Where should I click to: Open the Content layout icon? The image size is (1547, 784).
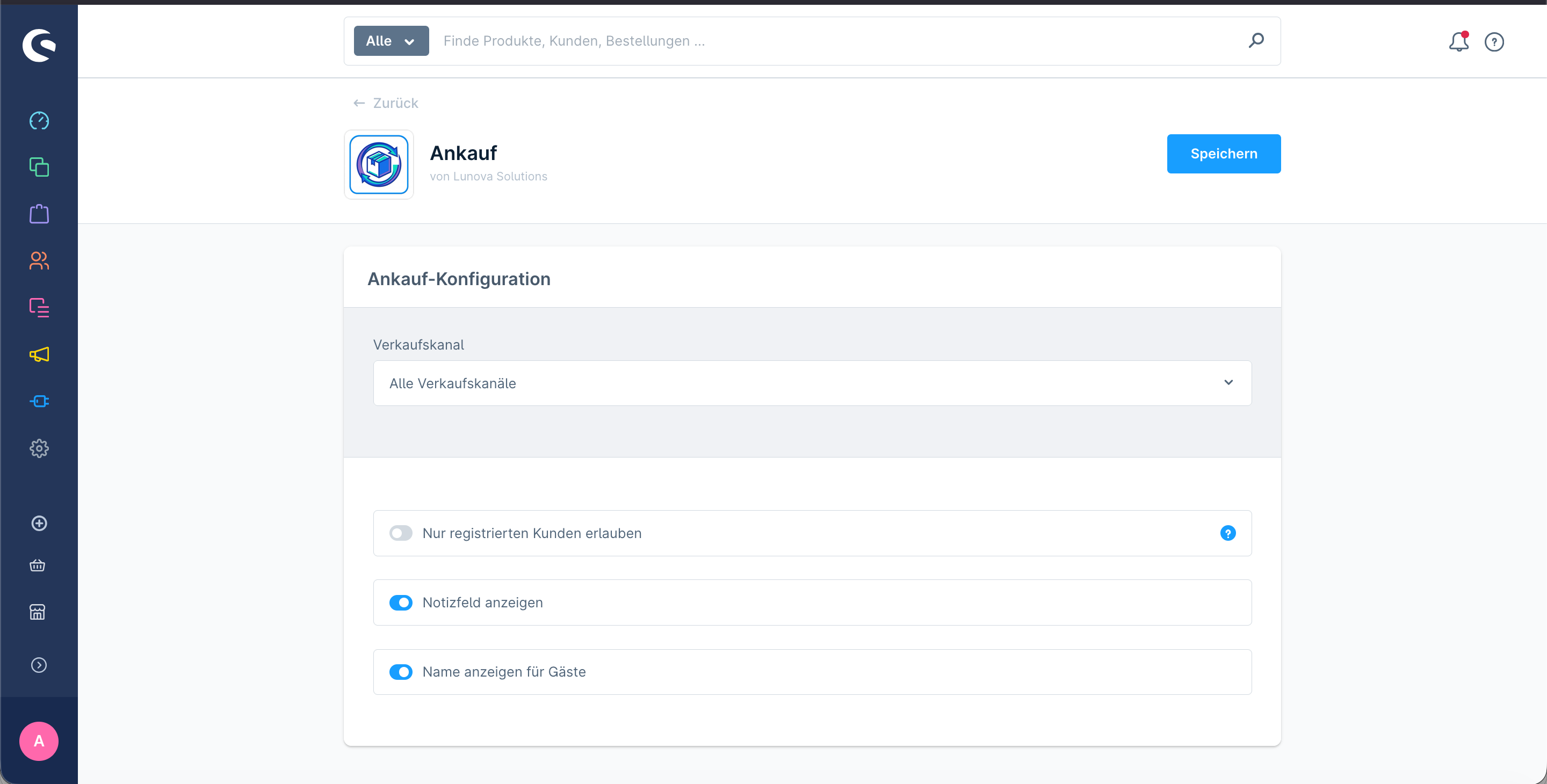(x=39, y=307)
